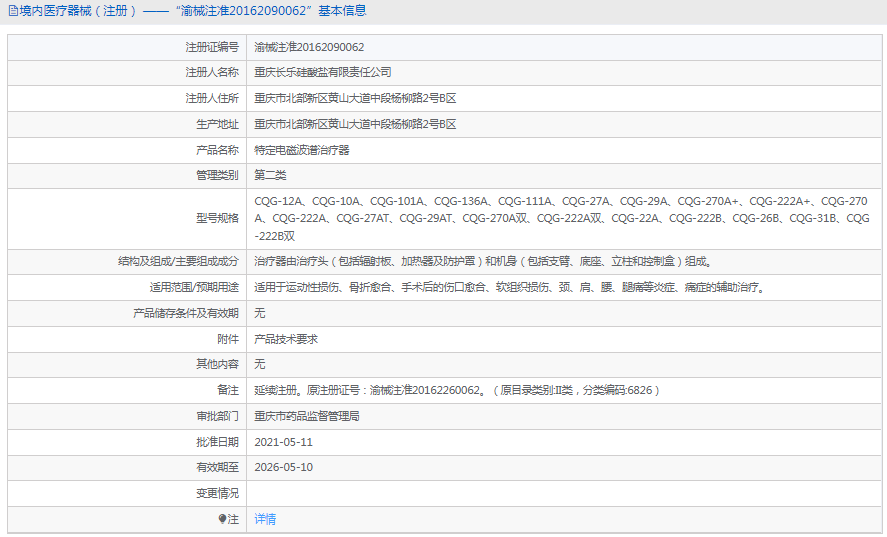This screenshot has height=537, width=887.
Task: Click the 附件 label
Action: (x=229, y=339)
